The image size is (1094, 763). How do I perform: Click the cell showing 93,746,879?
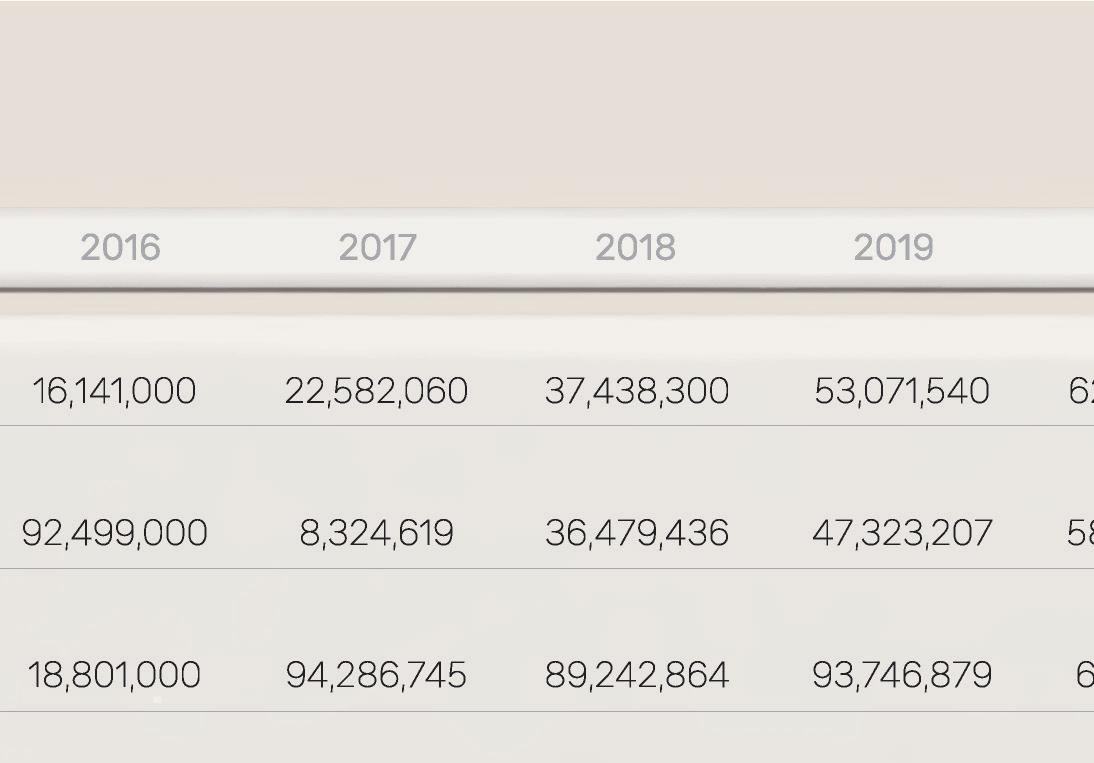902,675
